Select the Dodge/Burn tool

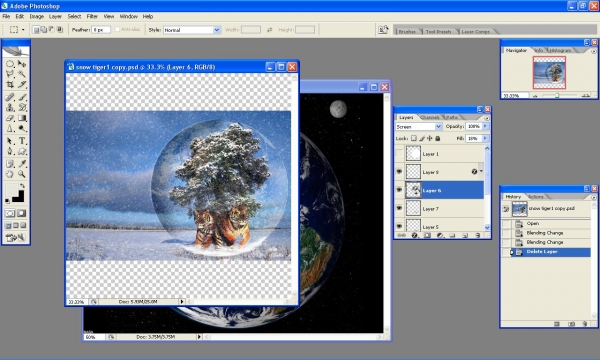pyautogui.click(x=22, y=129)
